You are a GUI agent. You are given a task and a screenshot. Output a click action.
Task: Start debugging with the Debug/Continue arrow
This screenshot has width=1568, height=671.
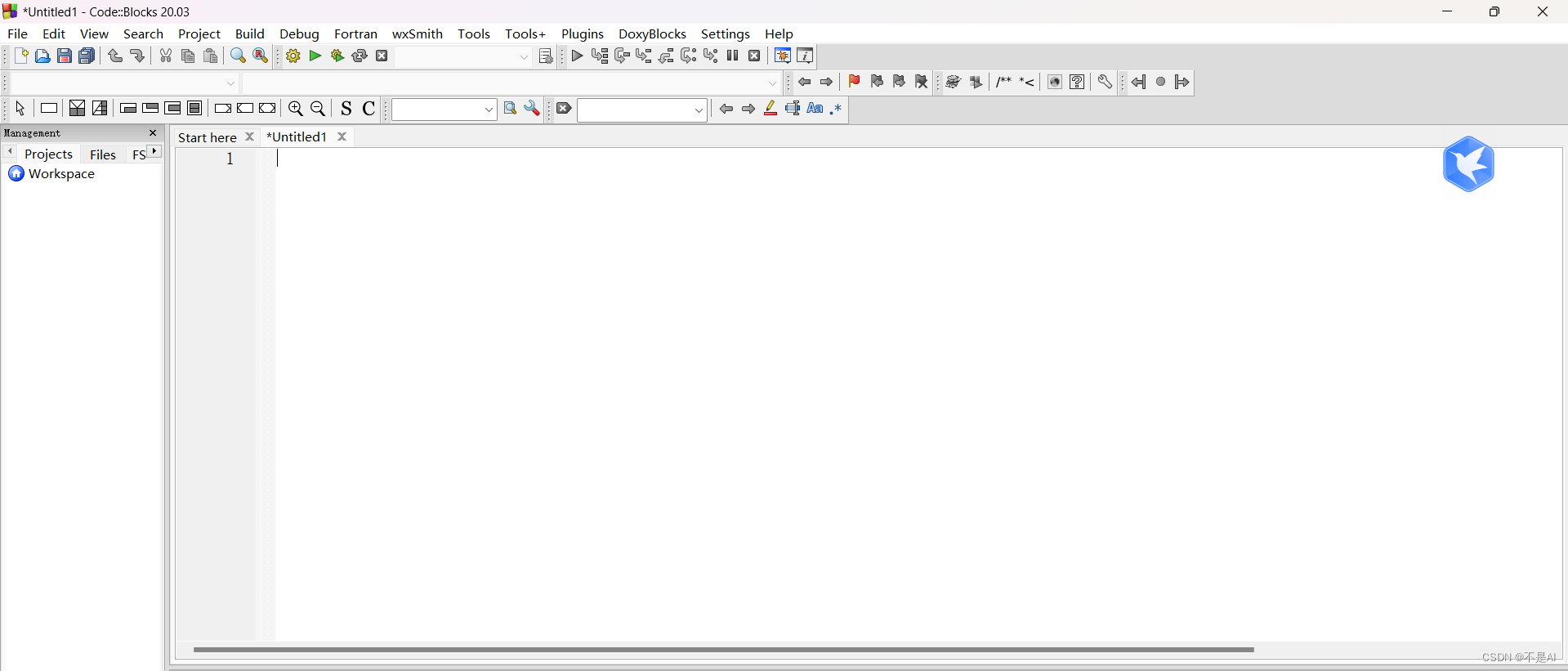pyautogui.click(x=578, y=56)
